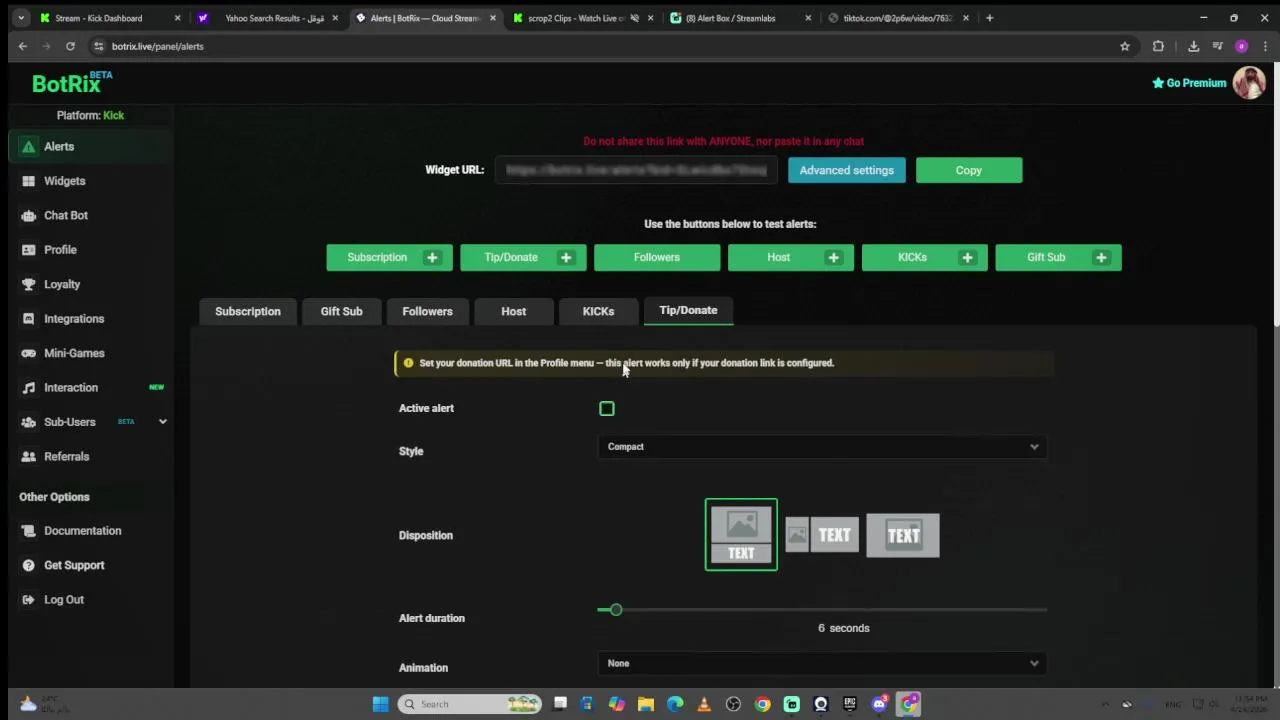The image size is (1280, 720).
Task: Select the Tip/Donate settings tab
Action: coord(688,311)
